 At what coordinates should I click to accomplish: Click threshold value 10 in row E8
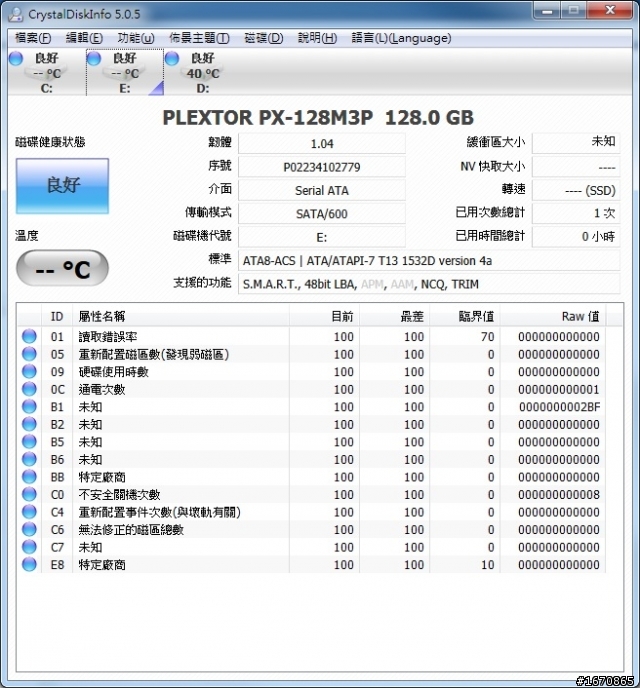[x=487, y=565]
